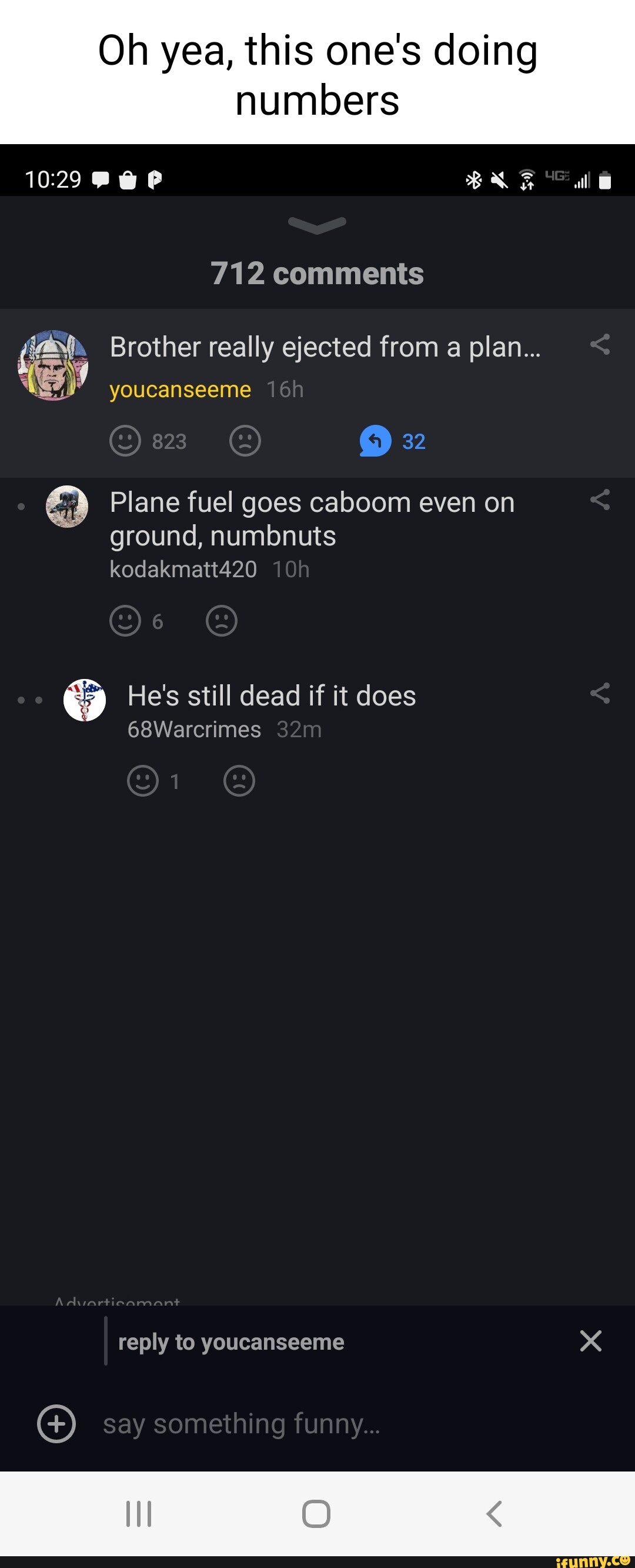Open the 32 replies on youcanseeme's comment

coord(392,441)
